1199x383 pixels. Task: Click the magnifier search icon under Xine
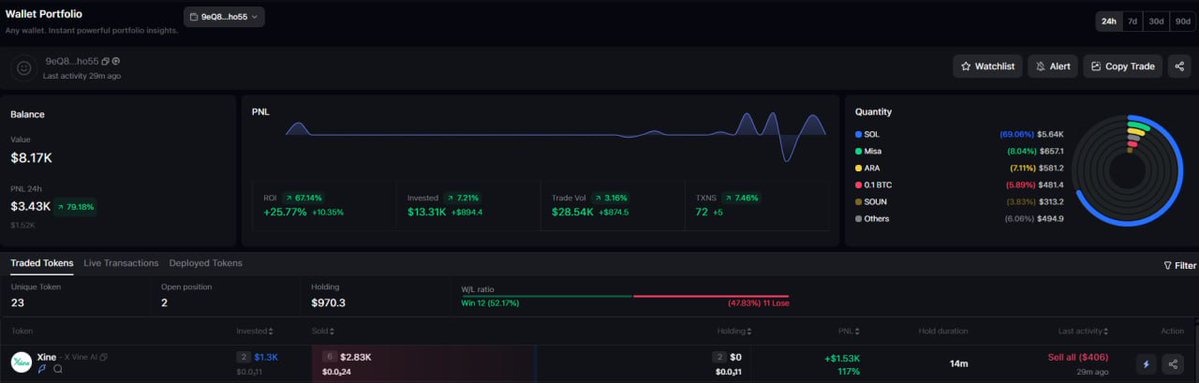(57, 369)
